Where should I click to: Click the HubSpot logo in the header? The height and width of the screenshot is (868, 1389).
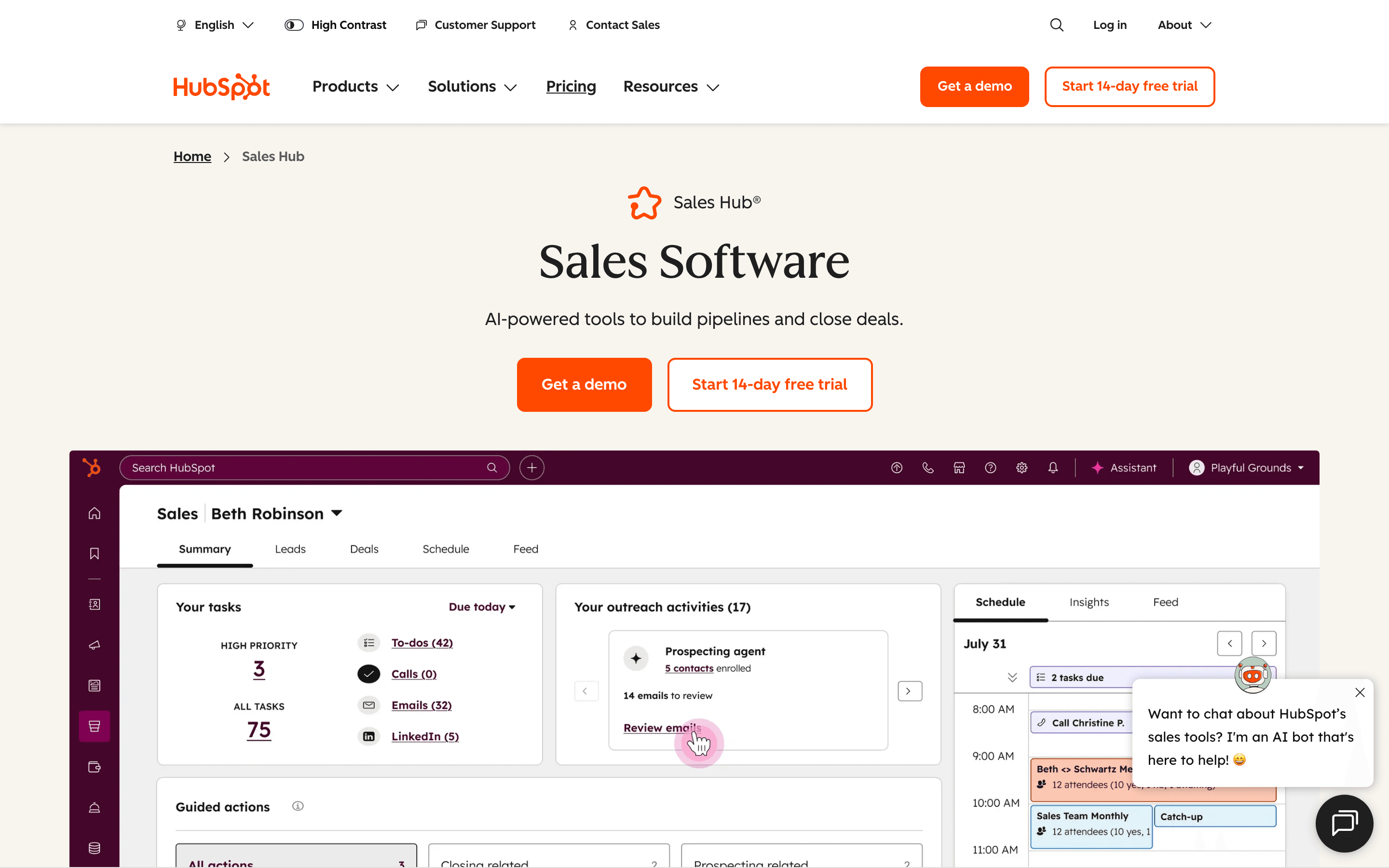coord(221,87)
